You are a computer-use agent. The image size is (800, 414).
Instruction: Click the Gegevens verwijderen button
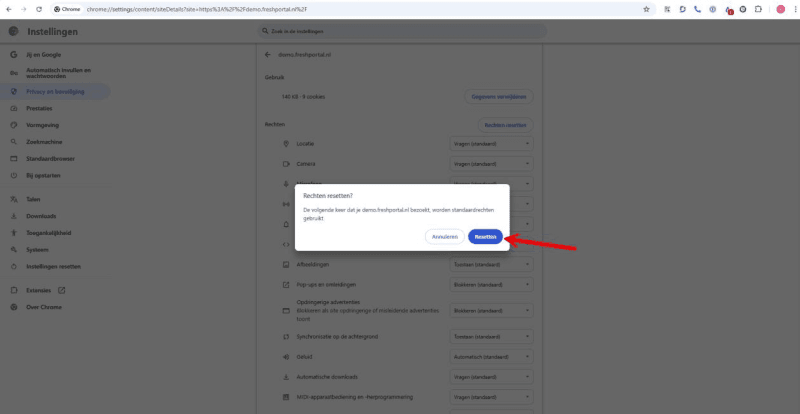pos(498,96)
